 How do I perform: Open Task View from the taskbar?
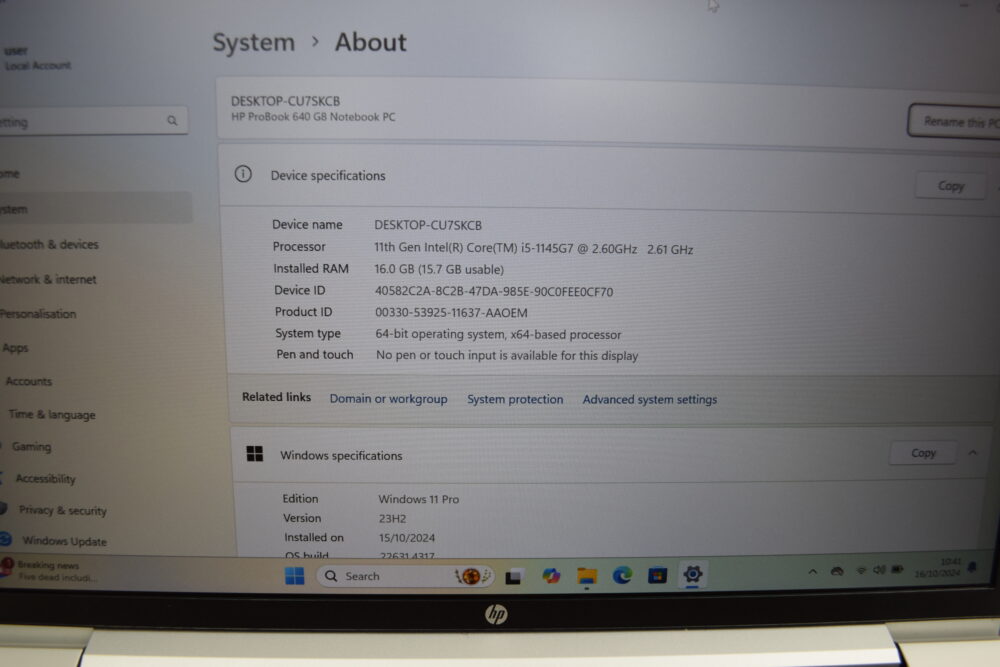tap(514, 576)
